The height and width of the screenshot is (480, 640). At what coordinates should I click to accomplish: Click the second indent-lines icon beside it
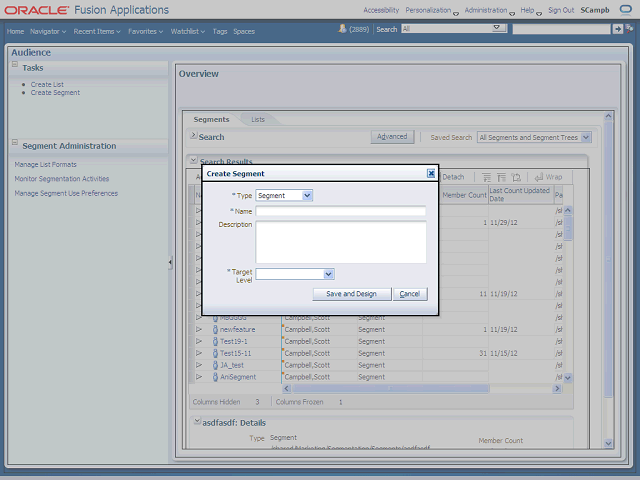tap(501, 177)
